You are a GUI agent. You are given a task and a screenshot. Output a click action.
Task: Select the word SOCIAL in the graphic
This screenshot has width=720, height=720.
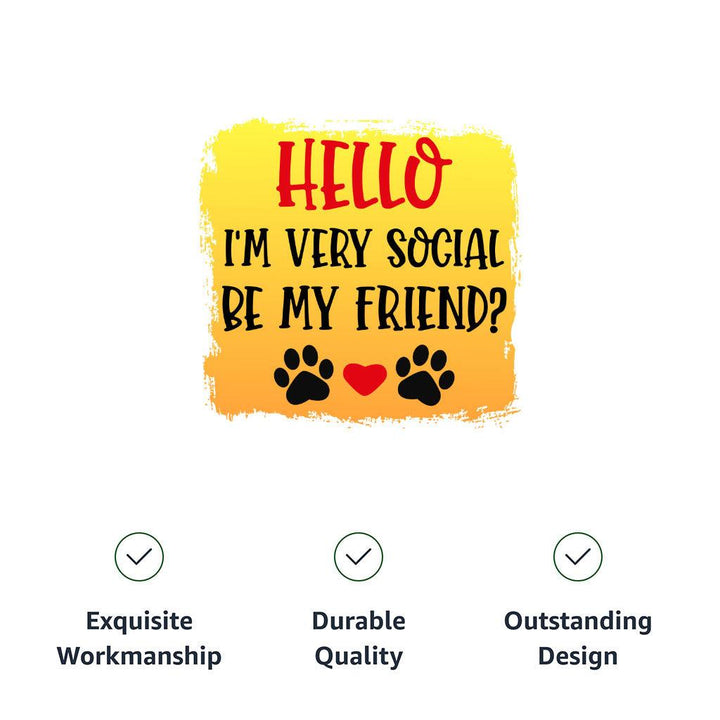tap(447, 248)
